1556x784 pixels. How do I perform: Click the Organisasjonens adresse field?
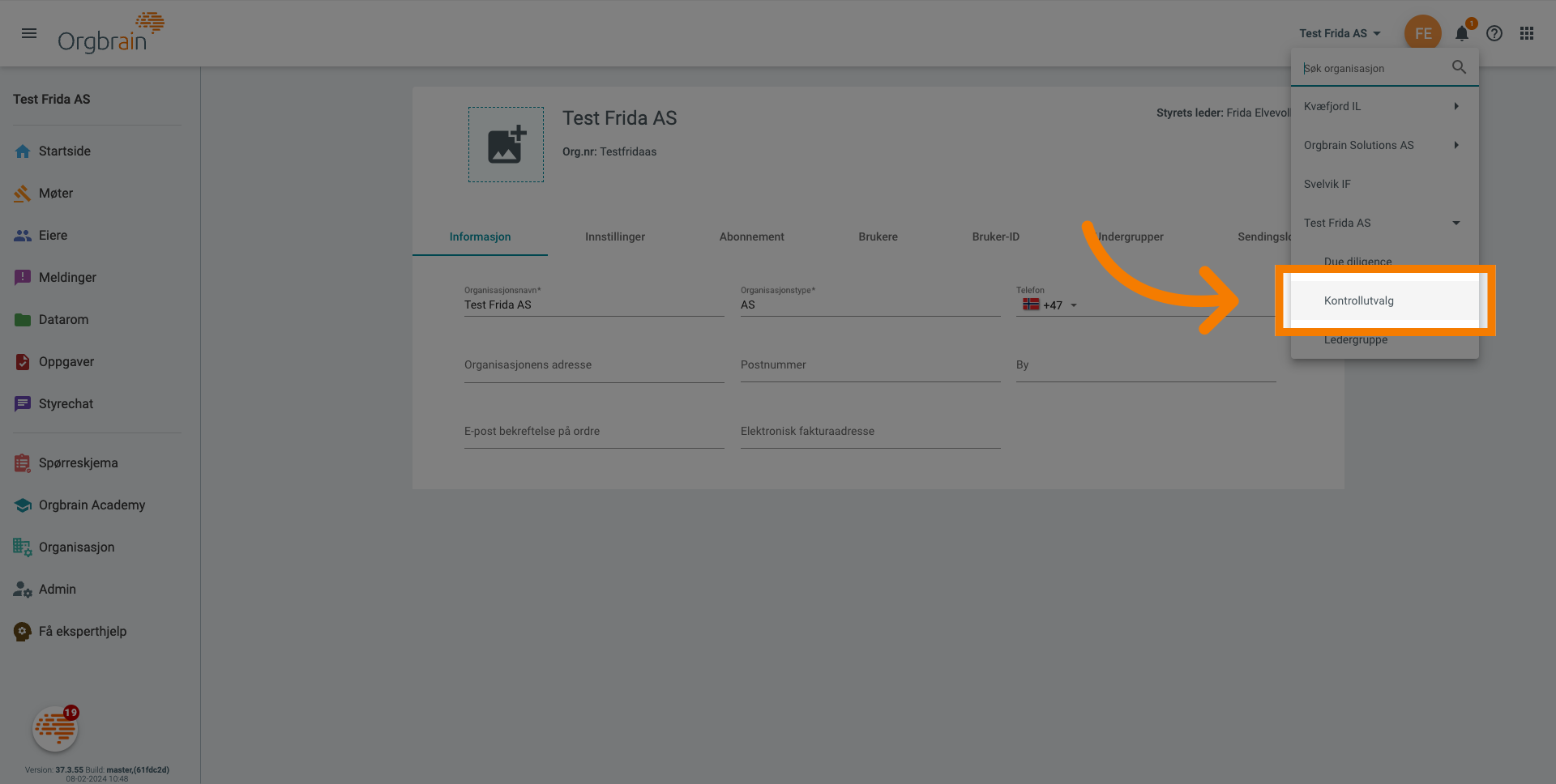pyautogui.click(x=594, y=365)
